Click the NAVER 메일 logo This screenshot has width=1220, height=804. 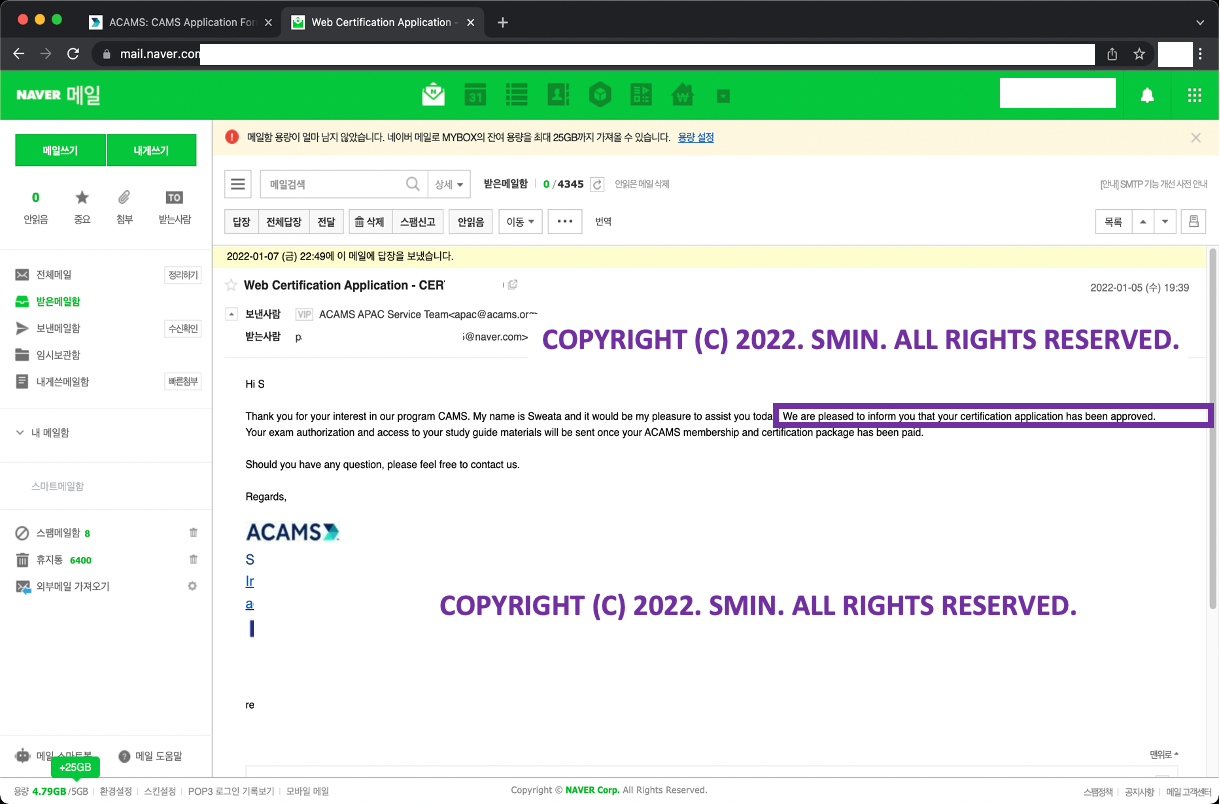58,95
